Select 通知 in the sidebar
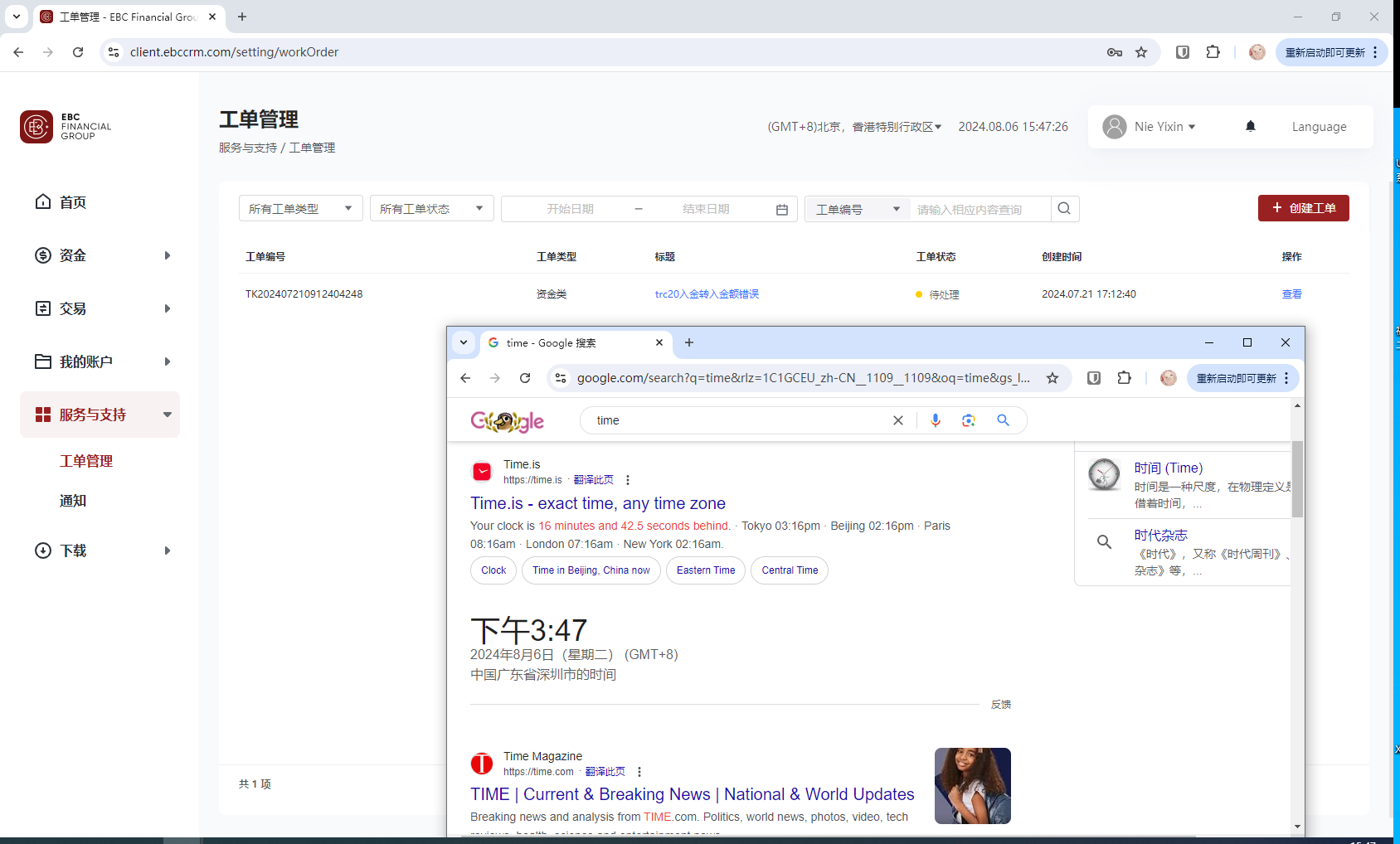The height and width of the screenshot is (844, 1400). click(x=73, y=501)
